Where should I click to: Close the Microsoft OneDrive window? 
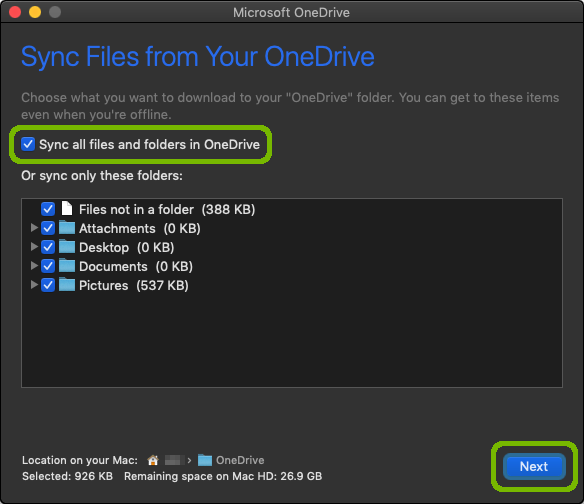pos(15,12)
